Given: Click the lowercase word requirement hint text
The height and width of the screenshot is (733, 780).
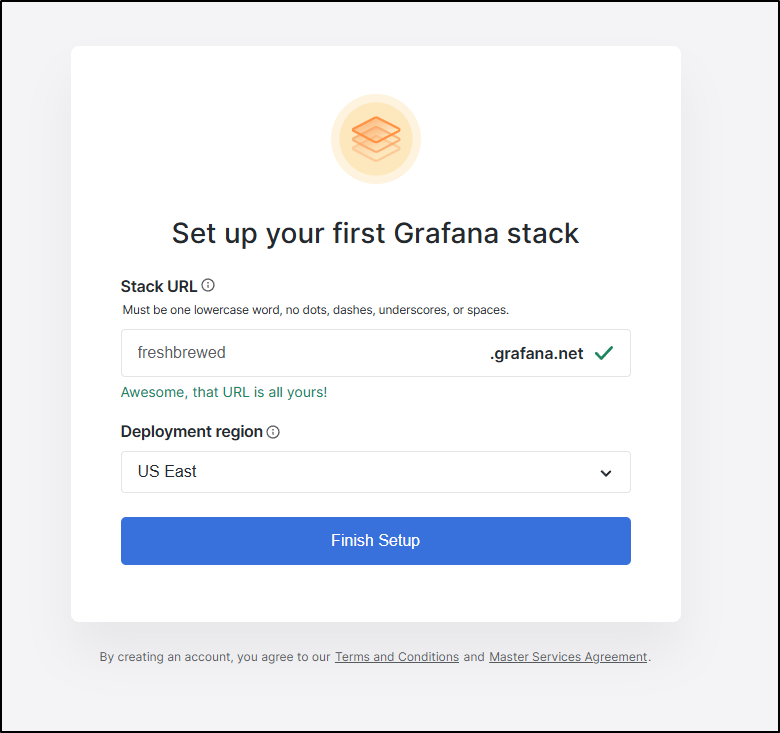Looking at the screenshot, I should pos(315,310).
